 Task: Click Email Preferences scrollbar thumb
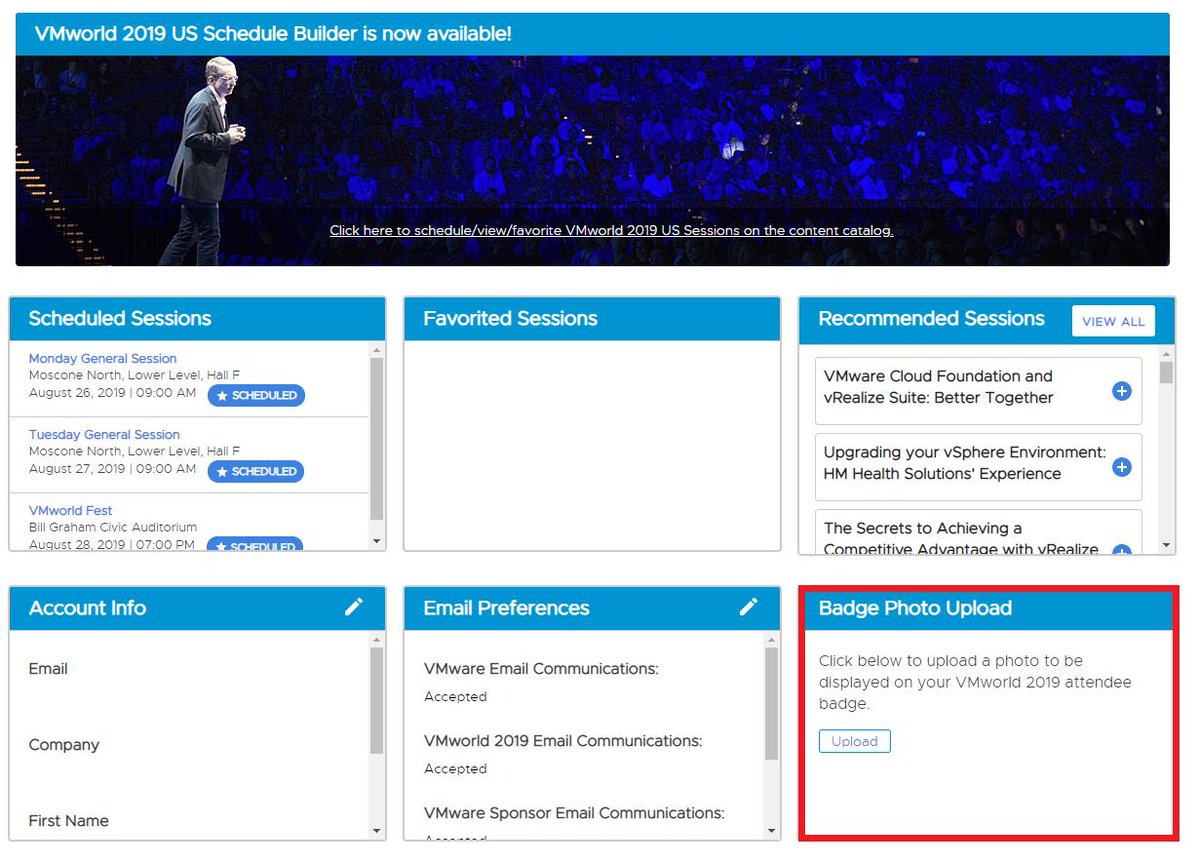click(771, 703)
